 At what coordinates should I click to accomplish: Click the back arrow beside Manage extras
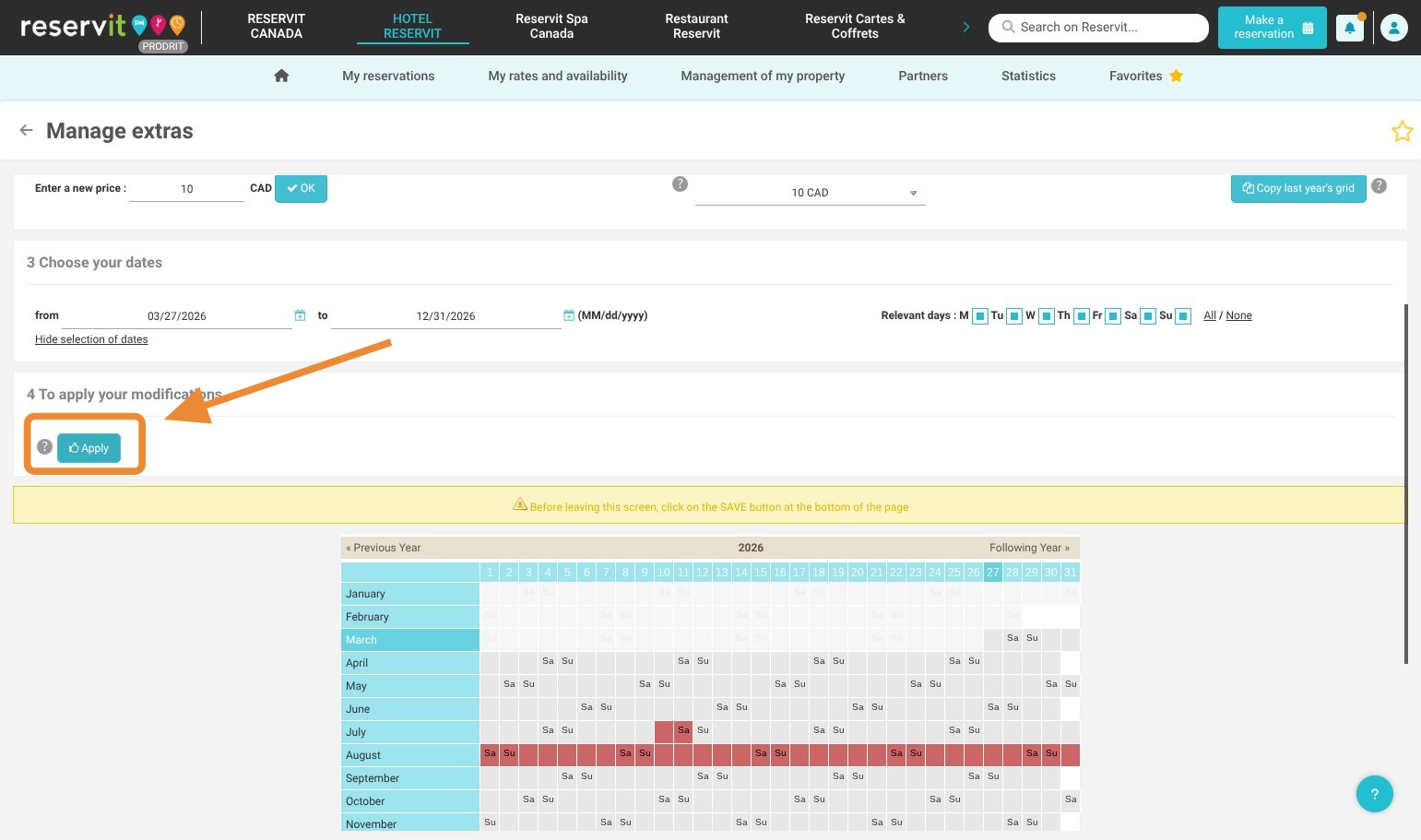click(x=26, y=130)
